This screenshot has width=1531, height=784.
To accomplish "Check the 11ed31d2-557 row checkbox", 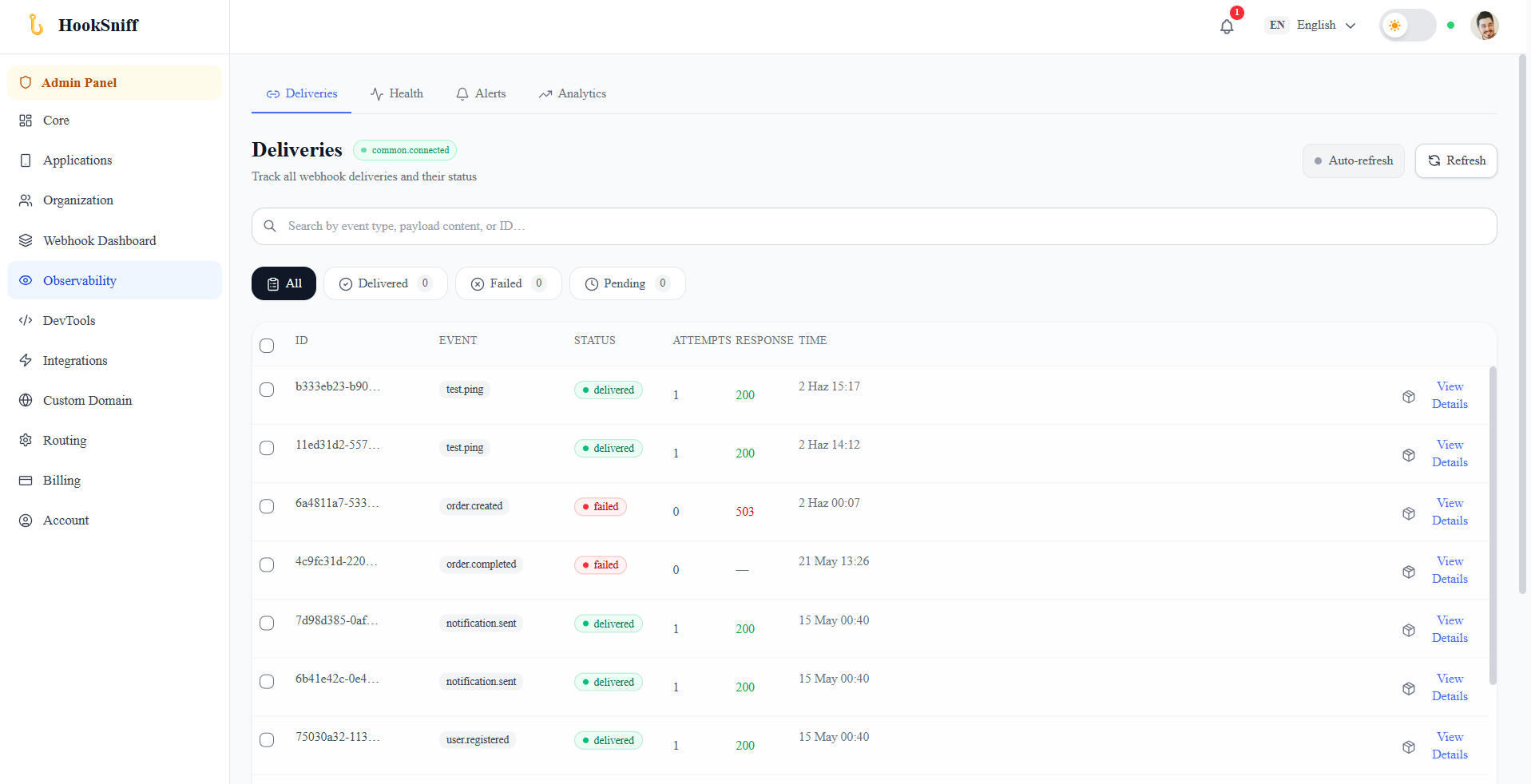I will (267, 448).
